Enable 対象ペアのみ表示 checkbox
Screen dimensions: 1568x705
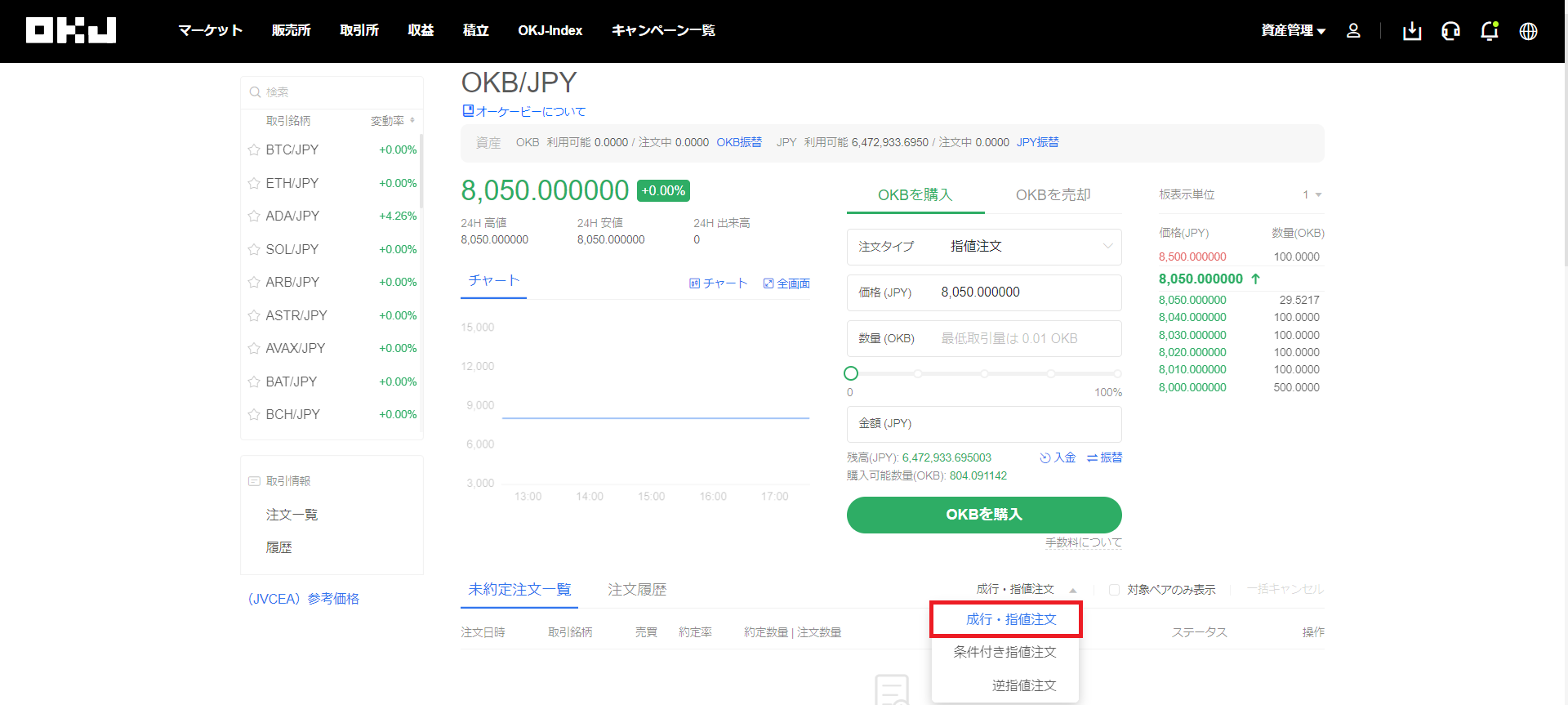(1114, 590)
